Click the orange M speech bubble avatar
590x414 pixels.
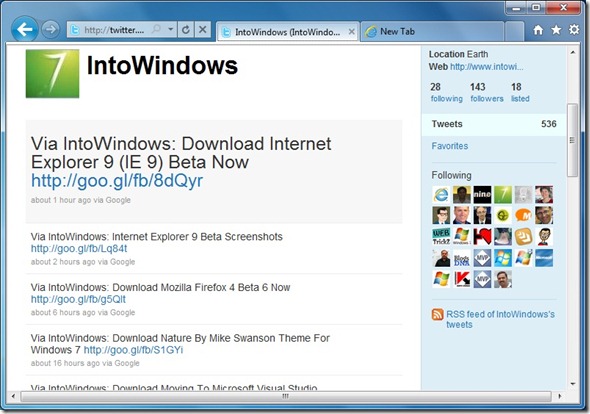point(523,216)
